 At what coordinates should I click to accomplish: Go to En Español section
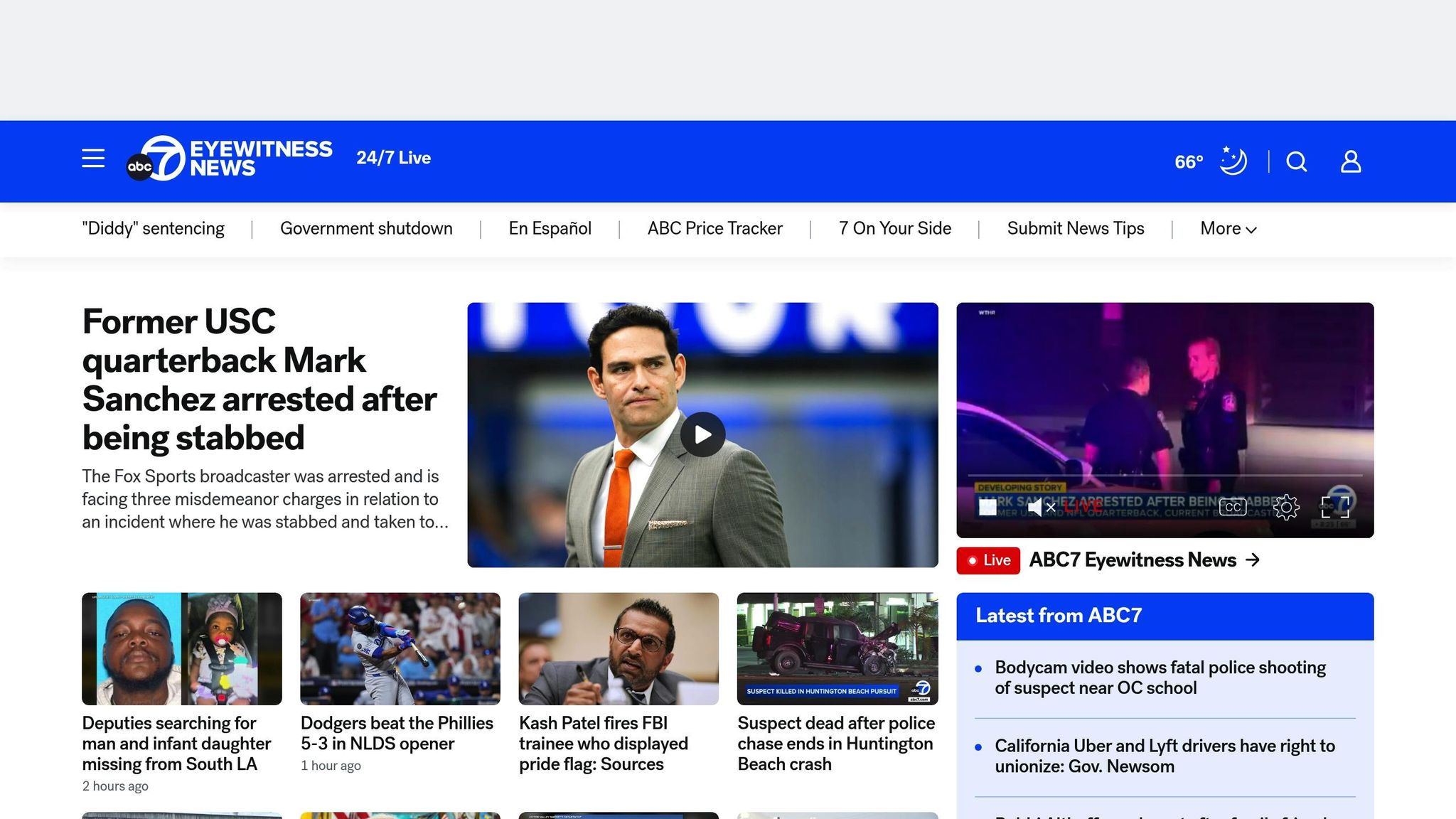coord(550,228)
